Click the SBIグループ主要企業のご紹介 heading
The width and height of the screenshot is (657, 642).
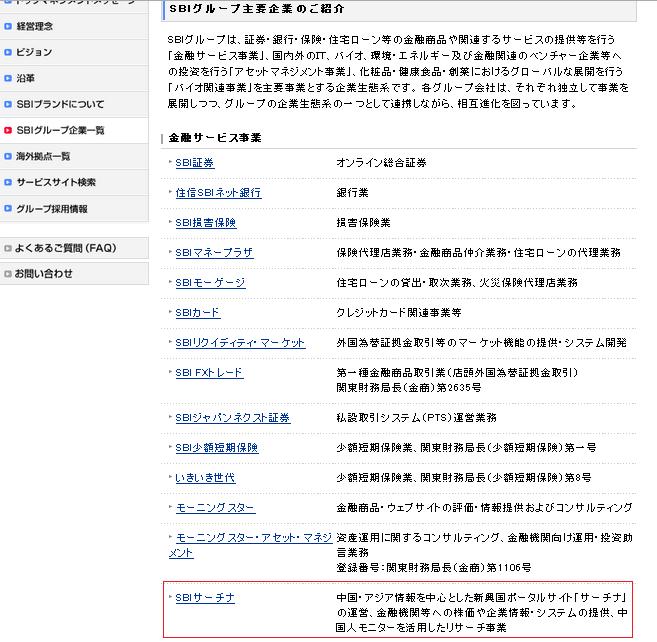point(256,9)
